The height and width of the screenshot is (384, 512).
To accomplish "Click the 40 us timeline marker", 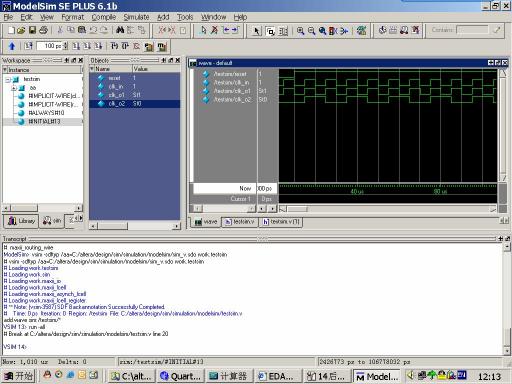I will [x=357, y=192].
